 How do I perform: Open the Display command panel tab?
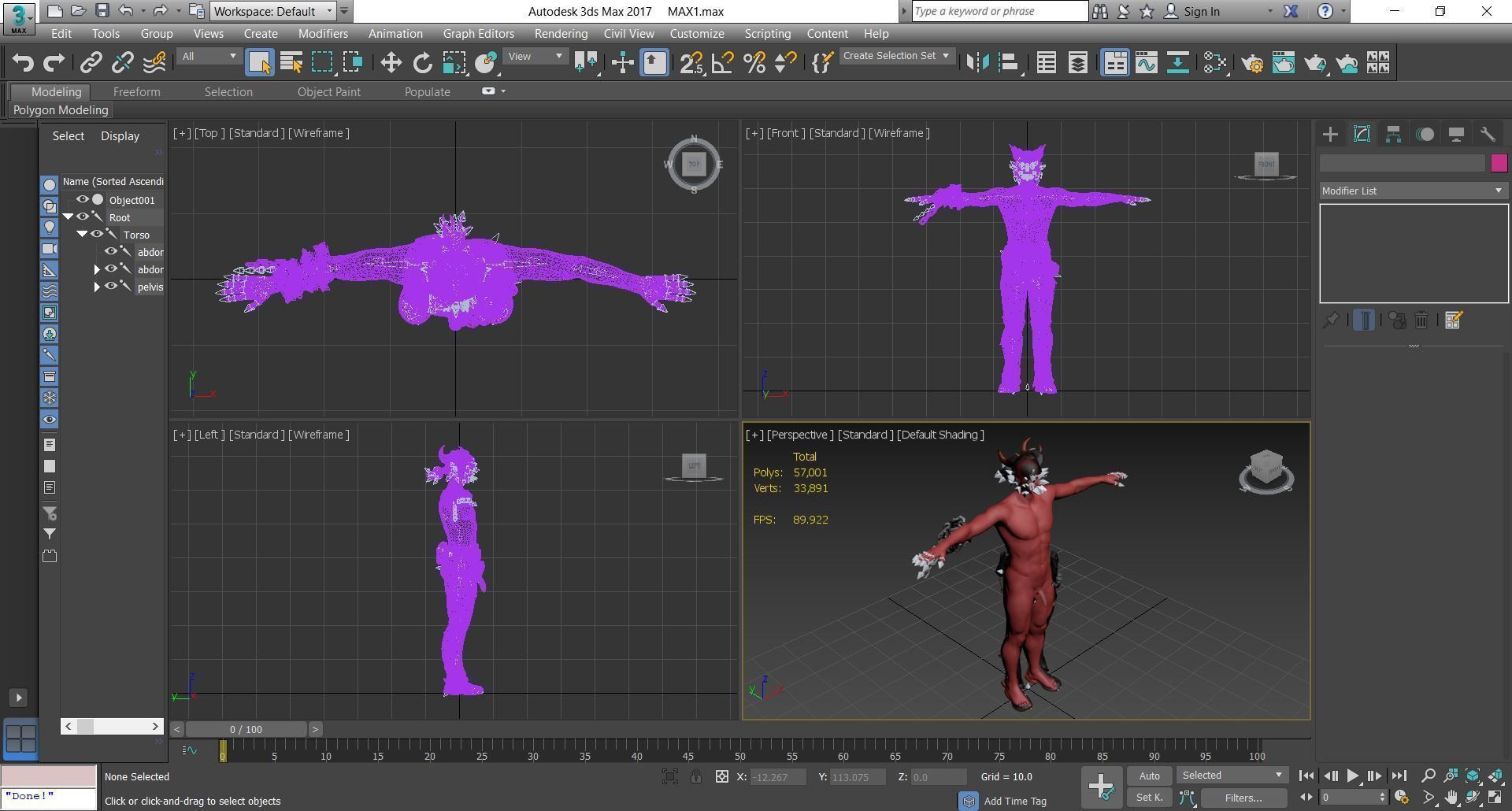point(1456,135)
